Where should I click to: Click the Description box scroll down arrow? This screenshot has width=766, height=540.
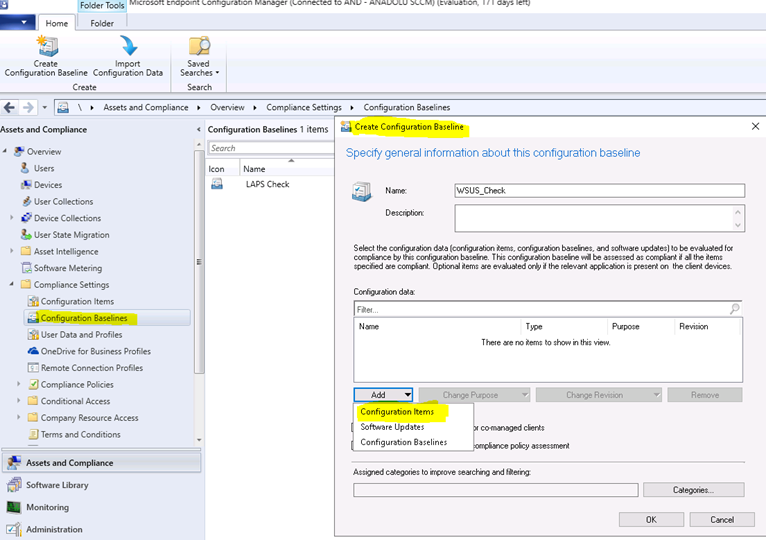pos(738,225)
